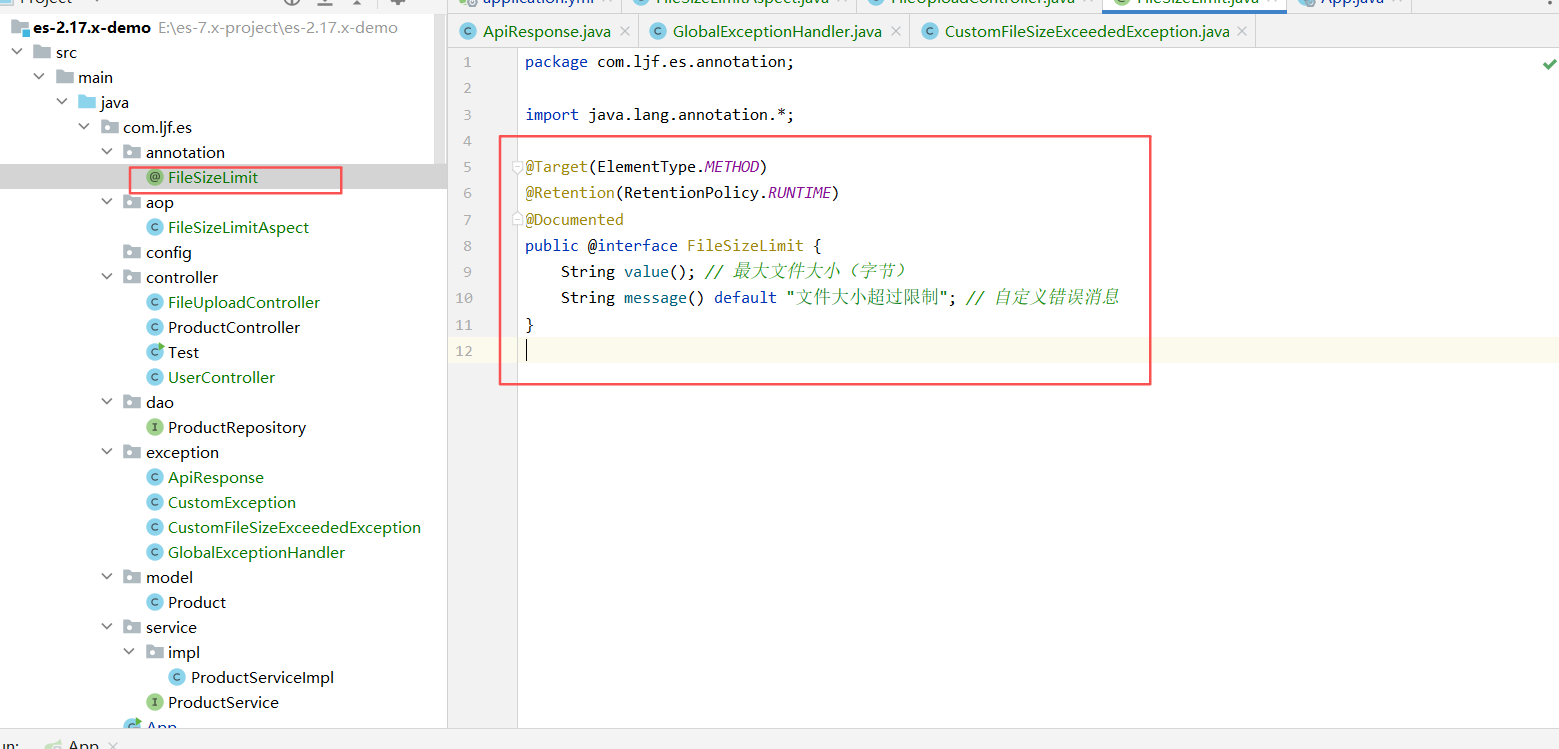The image size is (1559, 749).
Task: Select the service folder label in tree
Action: pos(171,627)
